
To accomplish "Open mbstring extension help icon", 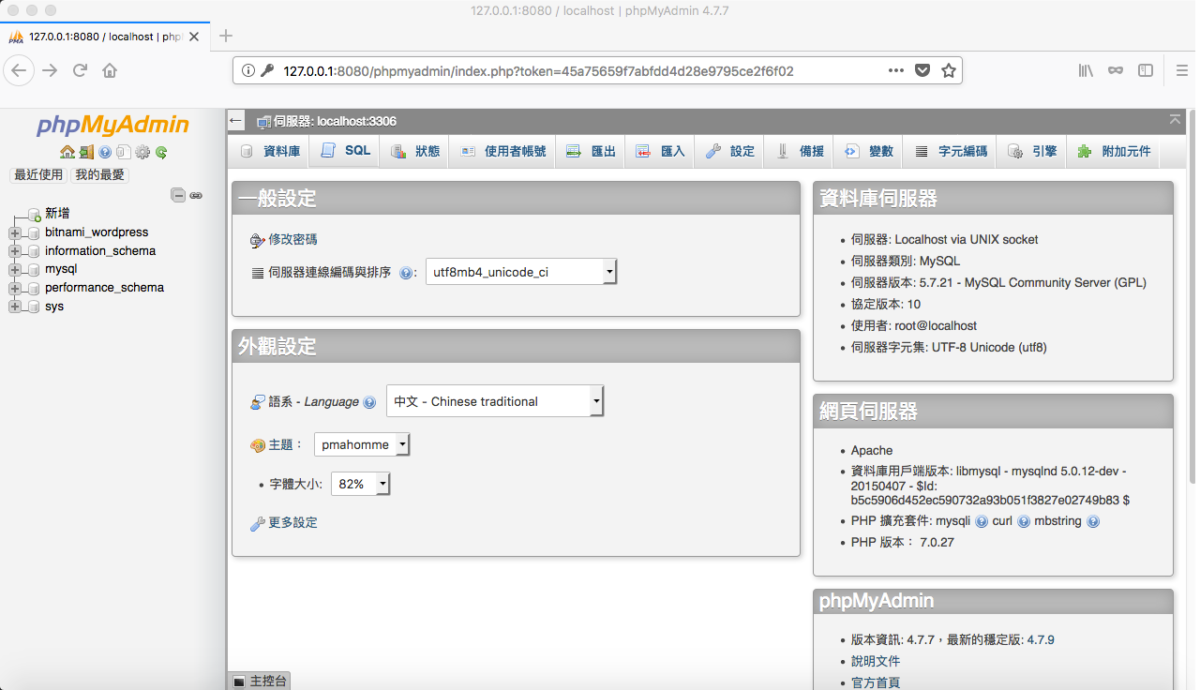I will (x=1093, y=521).
